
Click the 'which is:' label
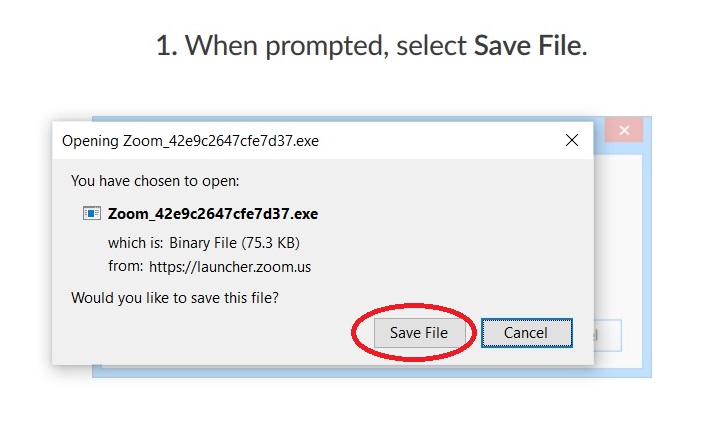[x=135, y=243]
